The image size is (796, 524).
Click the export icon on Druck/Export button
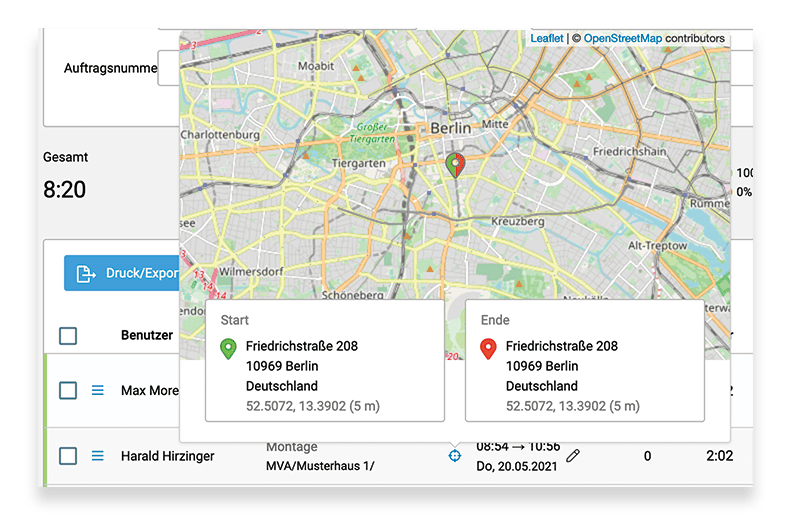[85, 274]
